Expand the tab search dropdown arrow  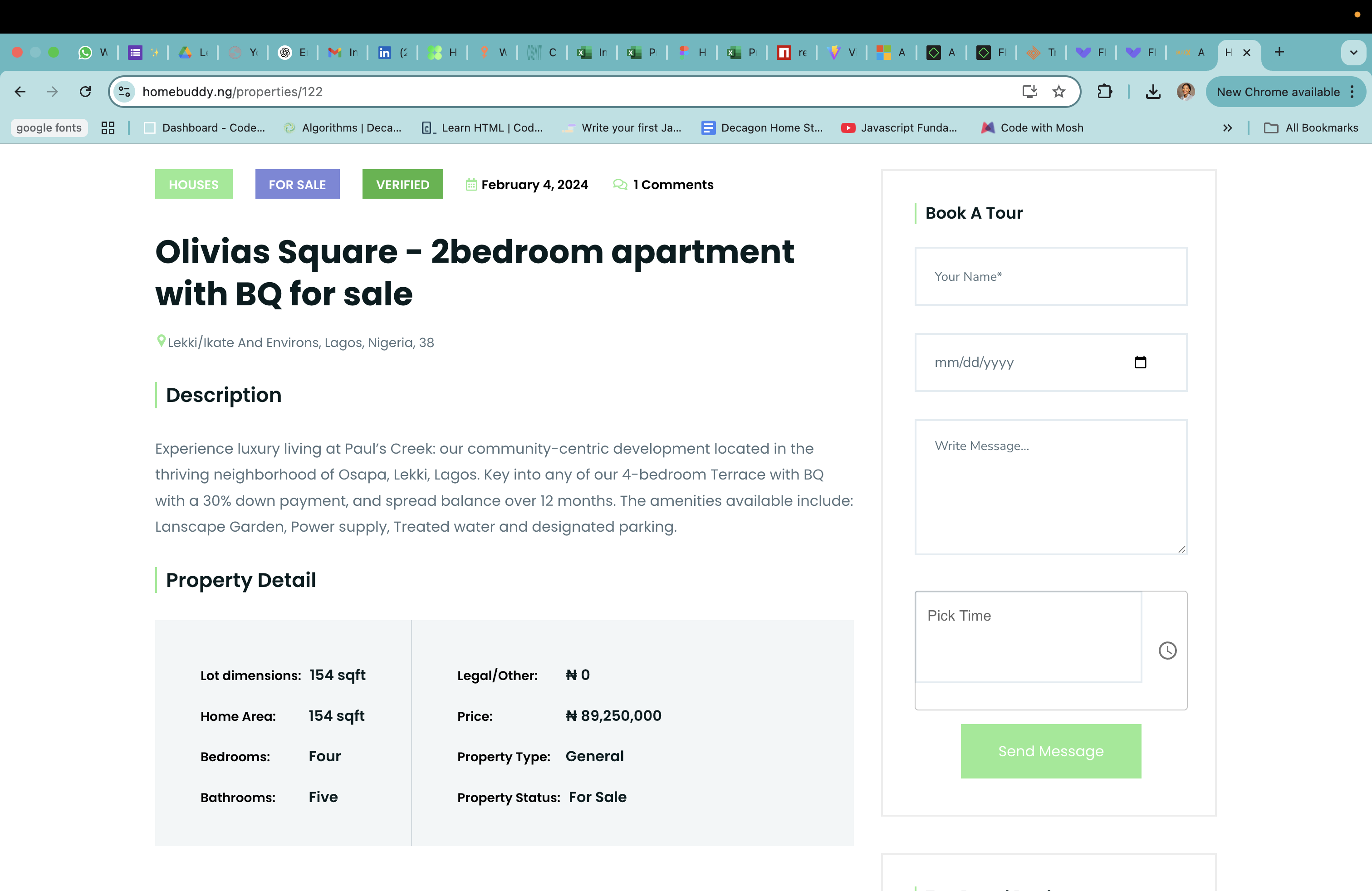coord(1353,53)
